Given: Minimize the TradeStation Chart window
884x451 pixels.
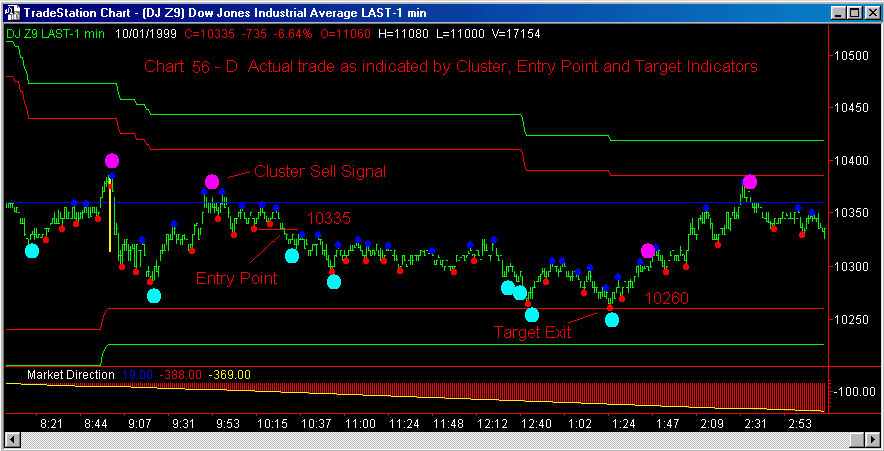Looking at the screenshot, I should (x=839, y=12).
